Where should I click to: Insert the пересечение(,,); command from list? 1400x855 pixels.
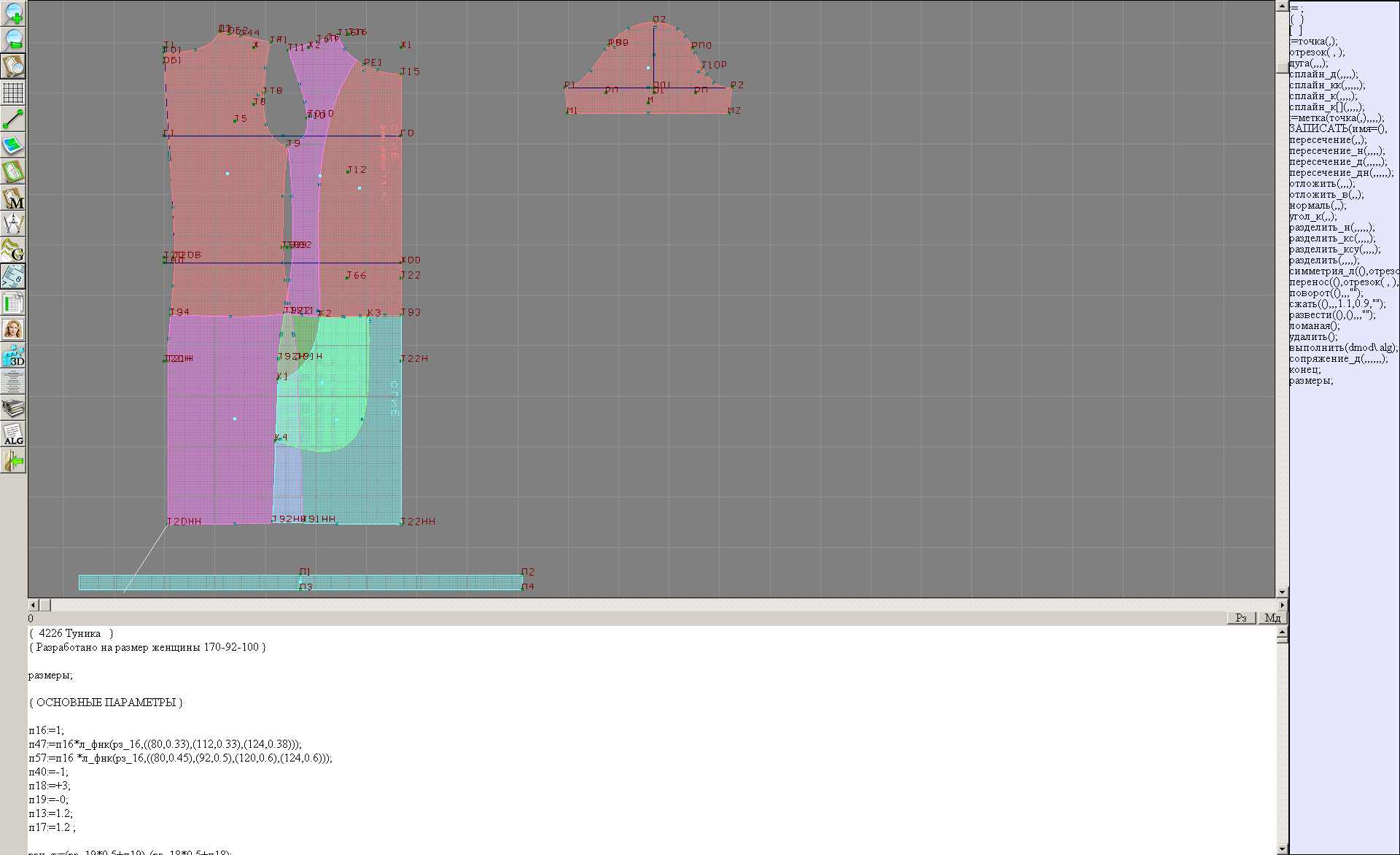coord(1327,140)
